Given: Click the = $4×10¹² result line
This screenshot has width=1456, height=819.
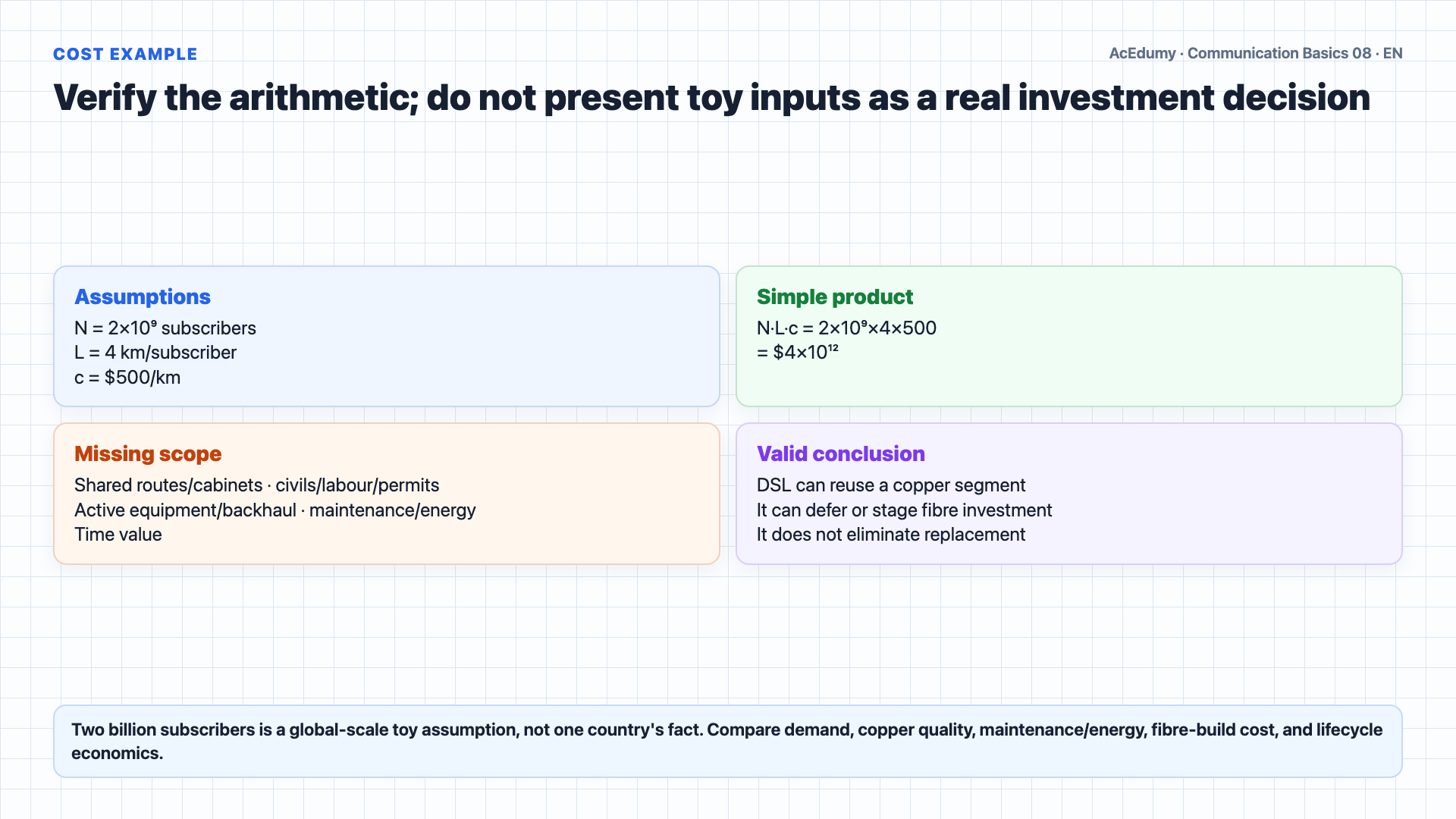Looking at the screenshot, I should [x=798, y=353].
